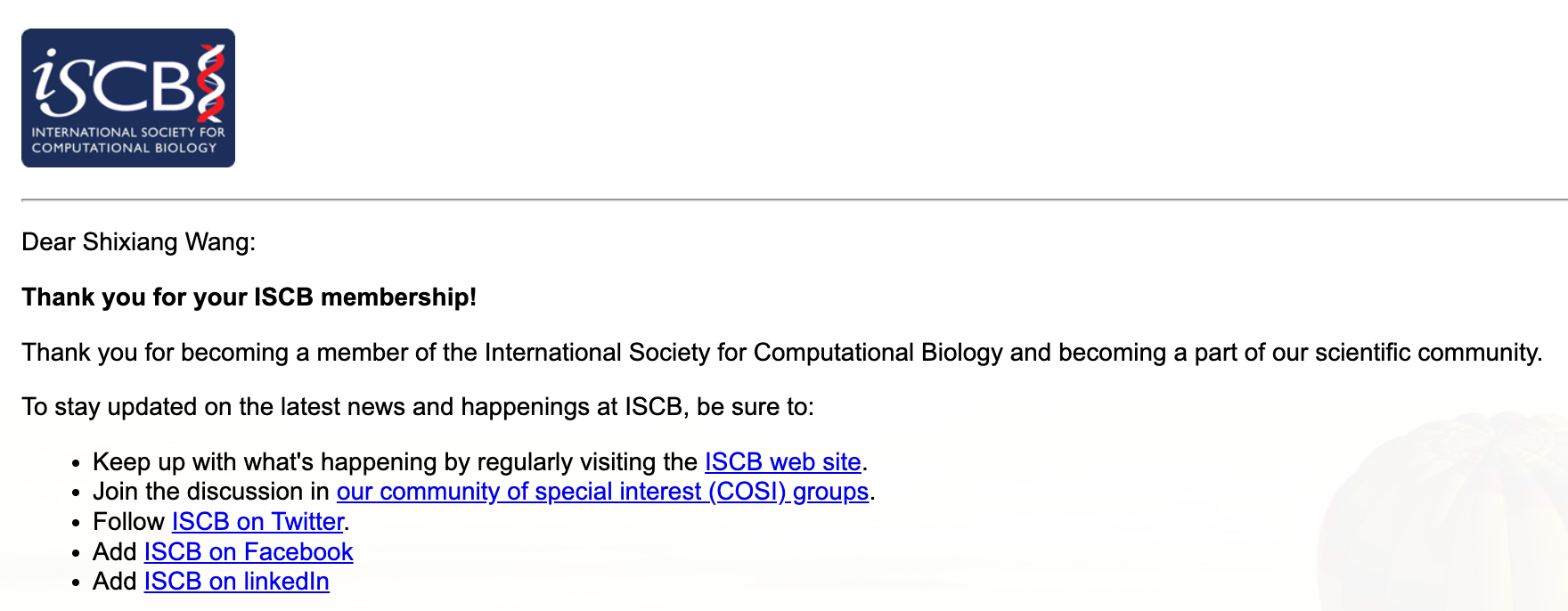Click the ISCB logo image
The image size is (1568, 611).
pos(127,98)
